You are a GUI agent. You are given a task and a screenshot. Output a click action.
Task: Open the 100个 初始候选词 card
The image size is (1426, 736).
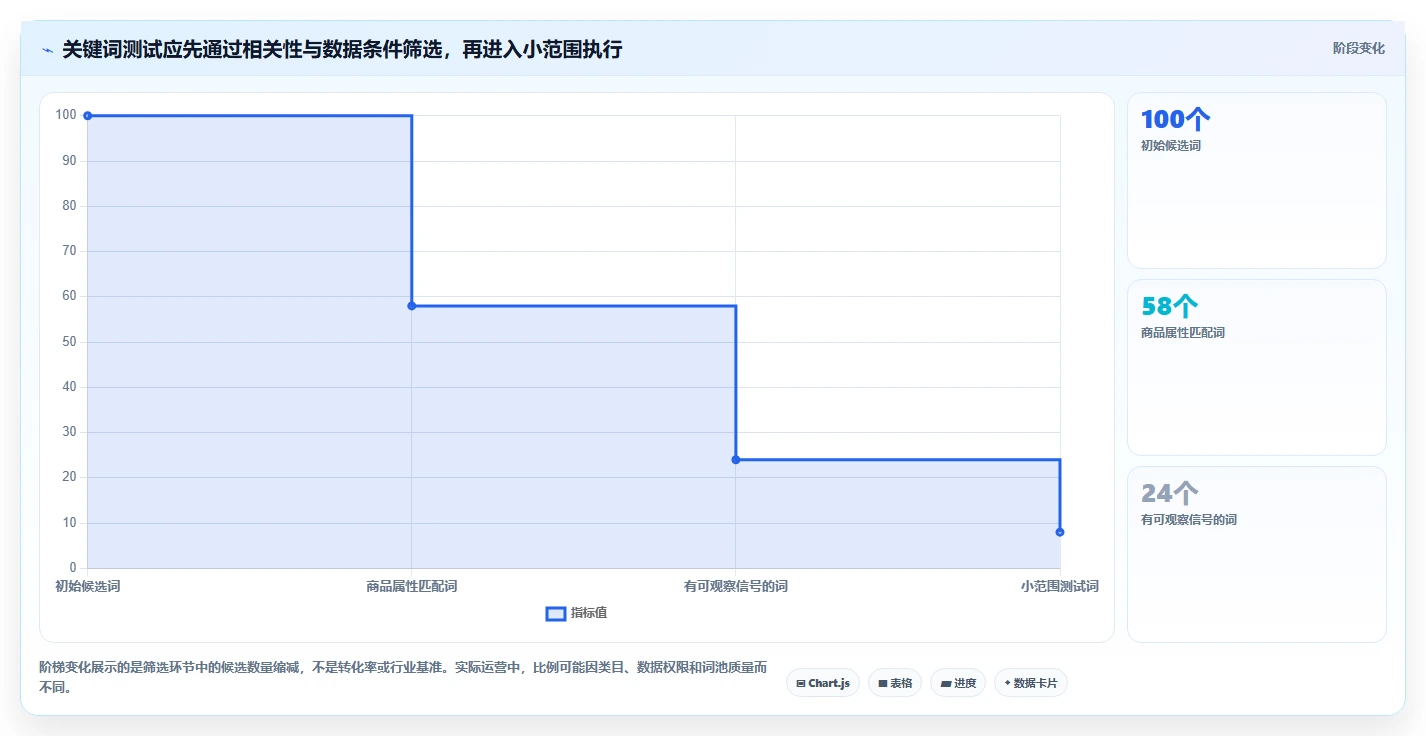coord(1257,181)
